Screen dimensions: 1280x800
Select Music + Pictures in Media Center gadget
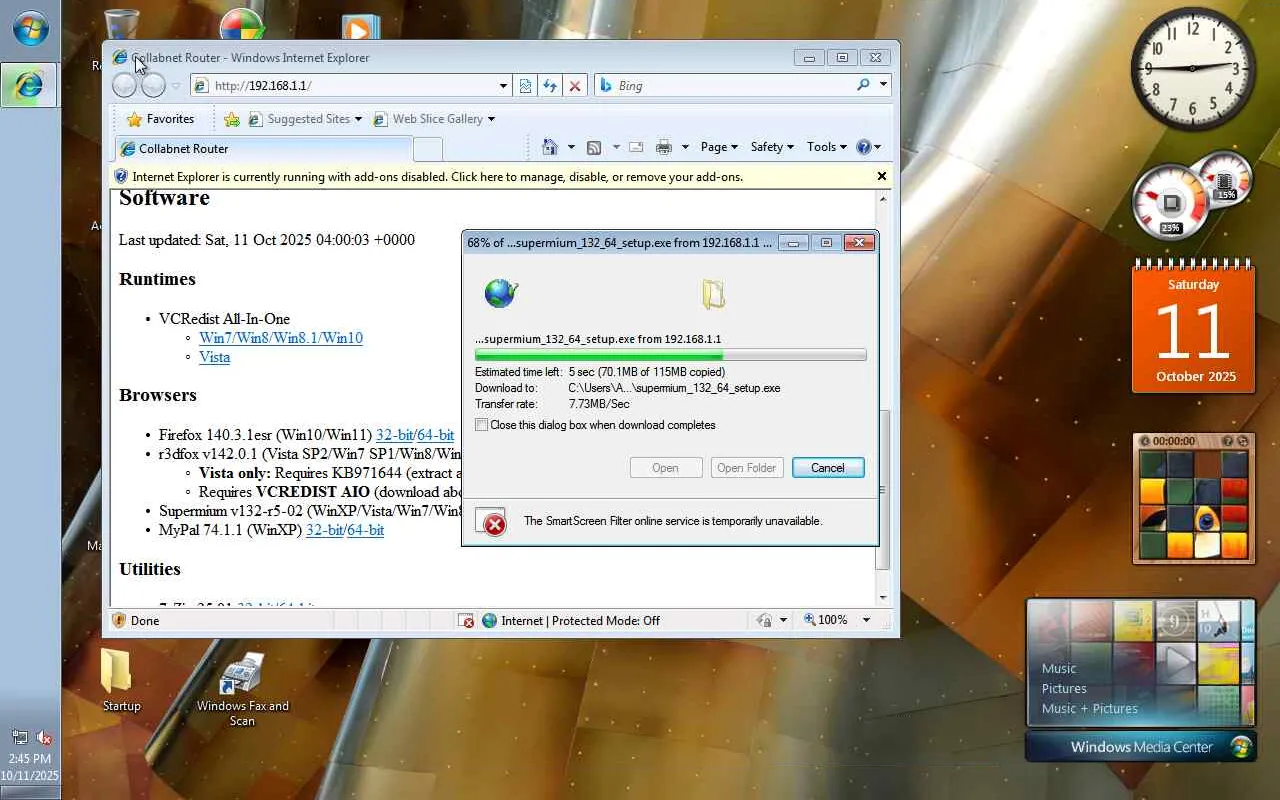click(x=1090, y=709)
